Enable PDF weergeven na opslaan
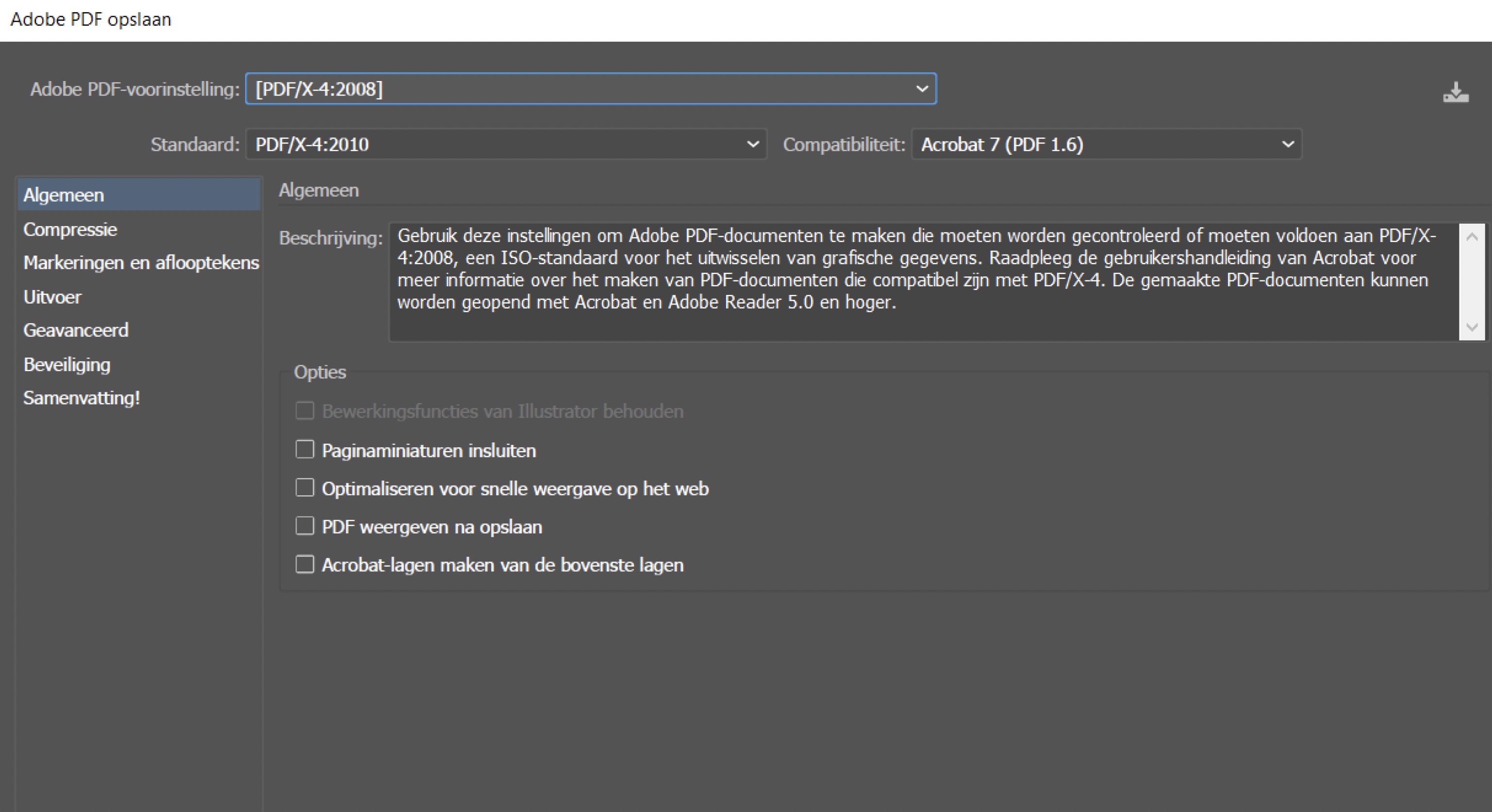This screenshot has height=812, width=1492. (305, 526)
